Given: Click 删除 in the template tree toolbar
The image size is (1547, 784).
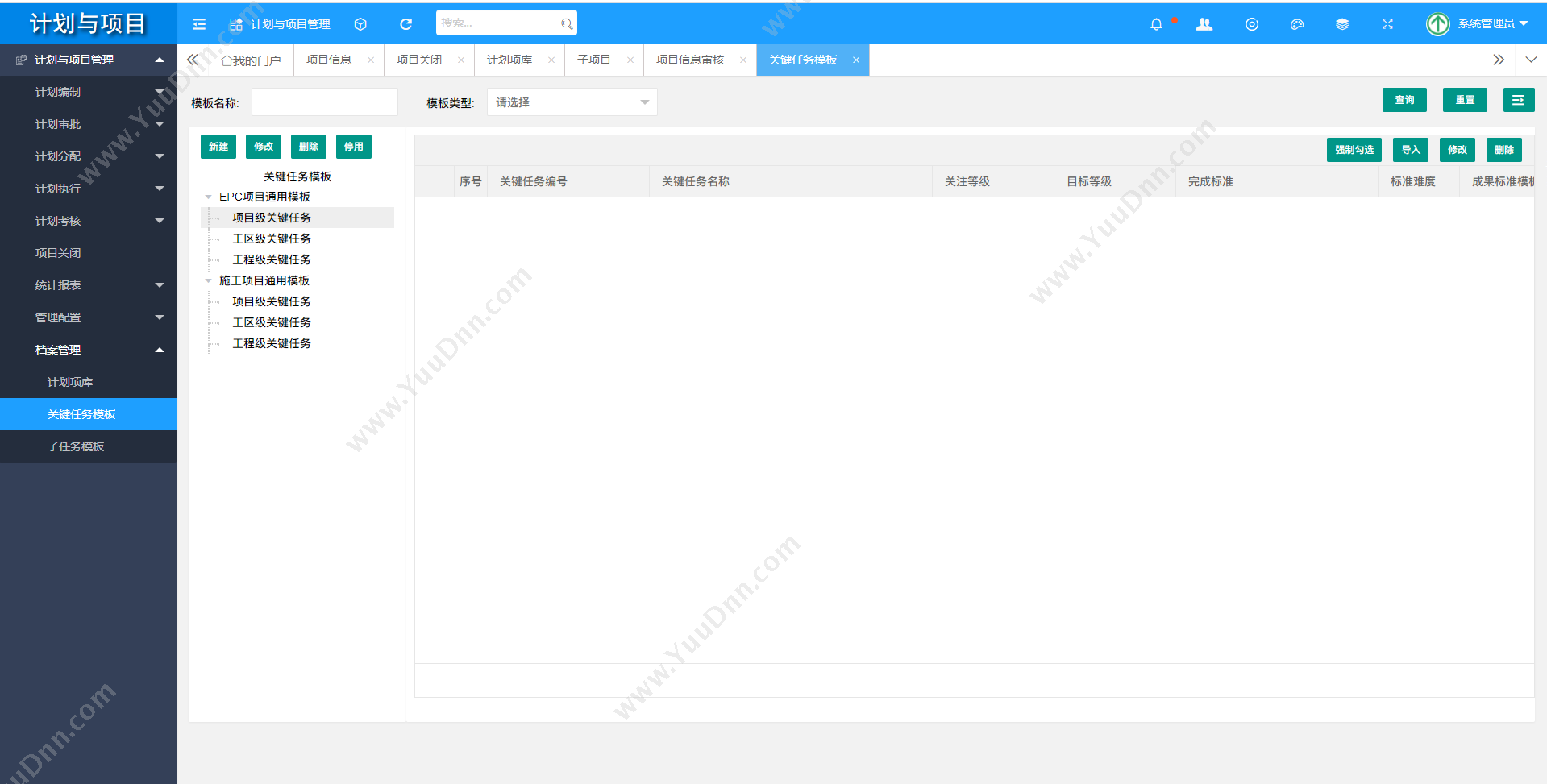Looking at the screenshot, I should tap(309, 147).
